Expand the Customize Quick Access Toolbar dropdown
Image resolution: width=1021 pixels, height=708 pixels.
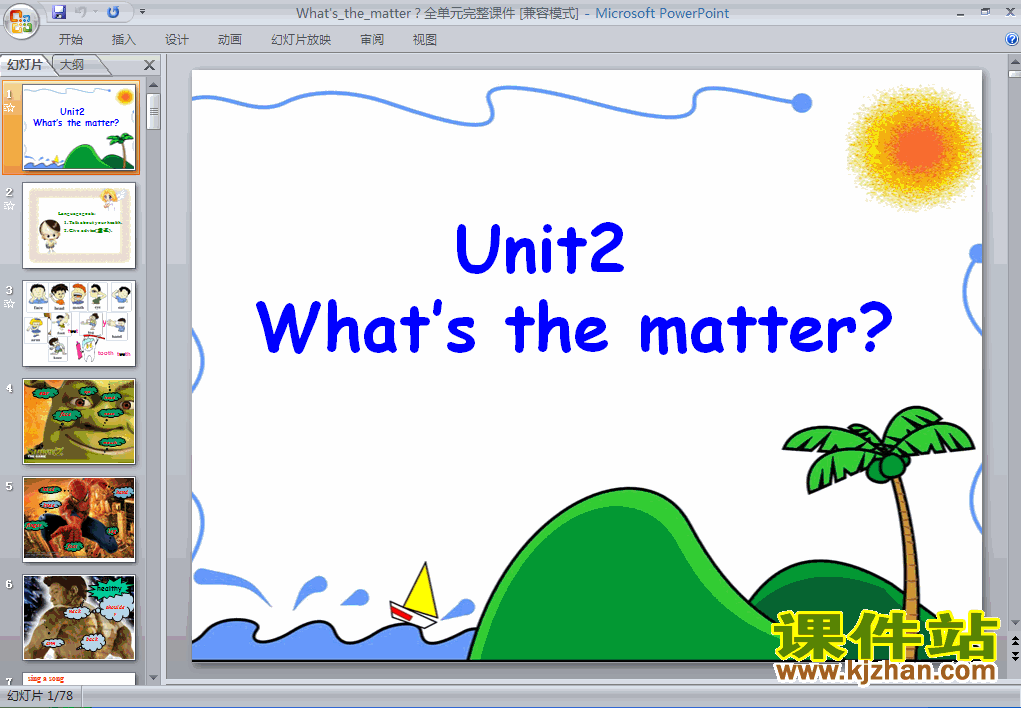(143, 12)
